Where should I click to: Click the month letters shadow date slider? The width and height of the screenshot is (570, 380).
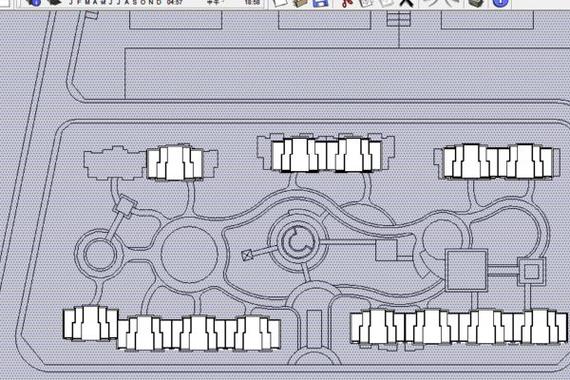(115, 2)
